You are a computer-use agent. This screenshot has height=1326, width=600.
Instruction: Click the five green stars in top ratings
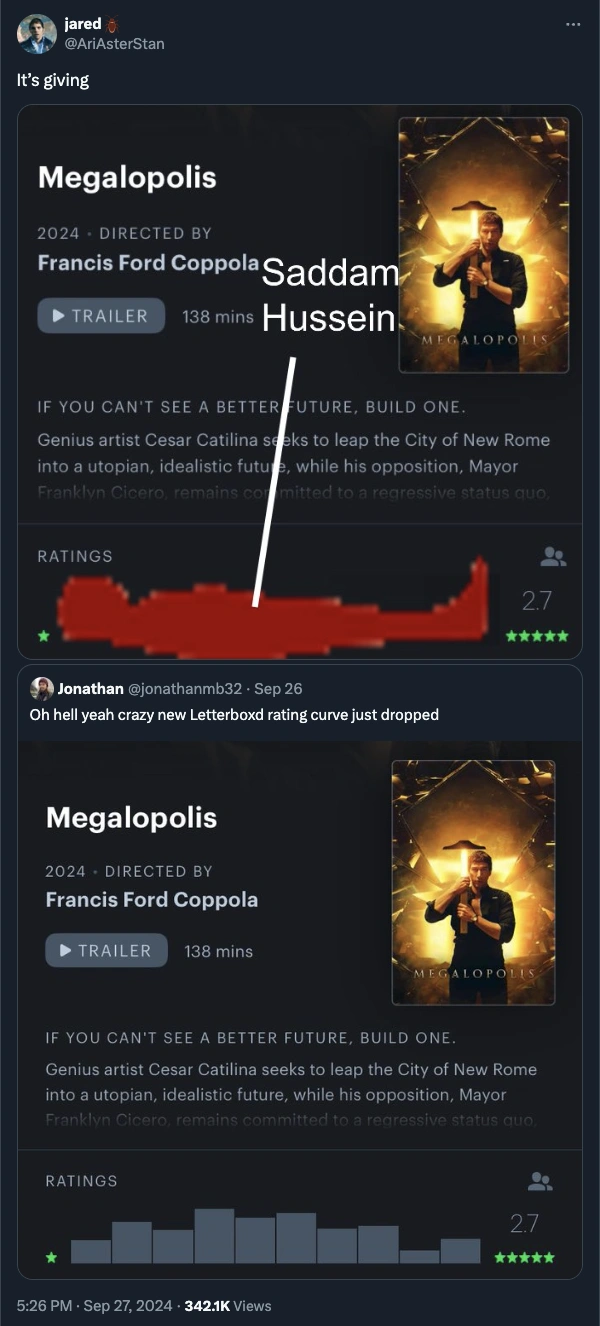[538, 635]
